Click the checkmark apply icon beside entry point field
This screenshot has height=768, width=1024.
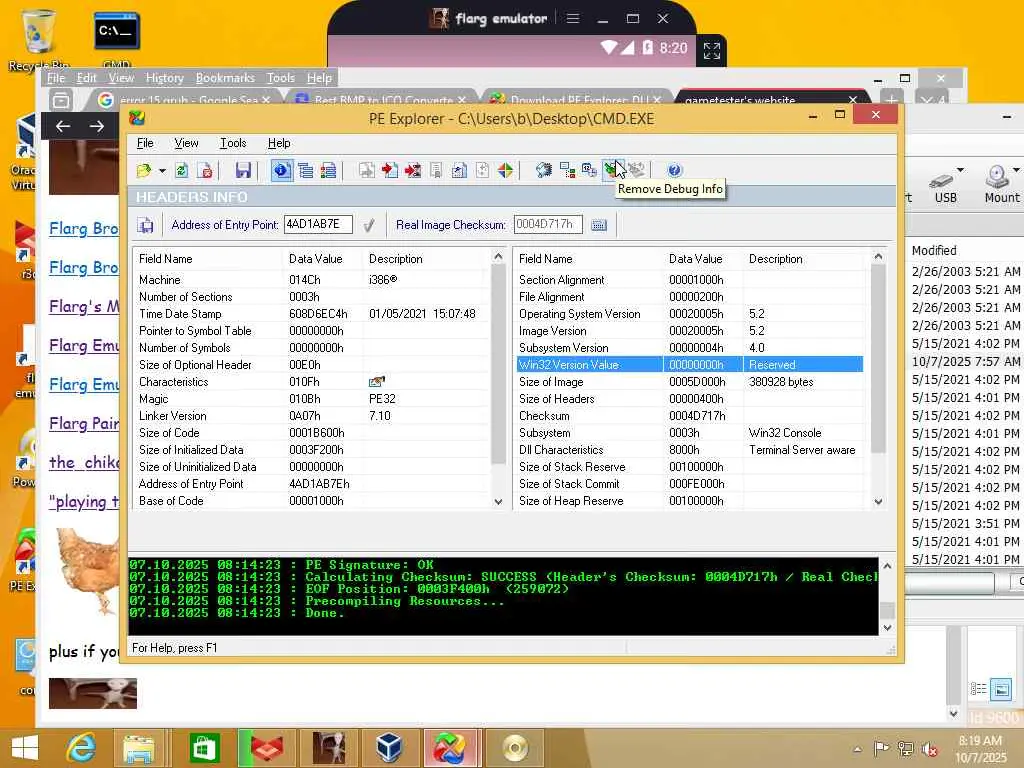(369, 225)
